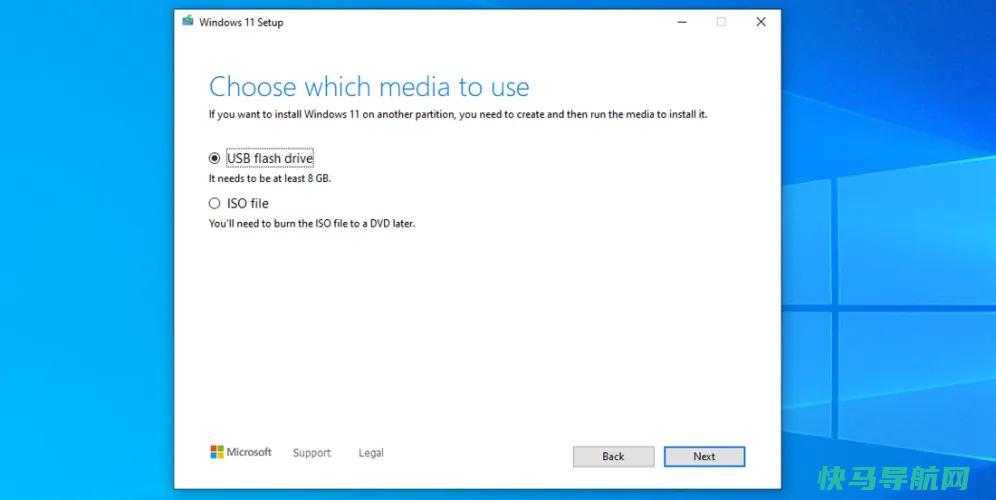Click the text "It needs to be at least 8 GB."
This screenshot has width=996, height=500.
click(x=270, y=179)
